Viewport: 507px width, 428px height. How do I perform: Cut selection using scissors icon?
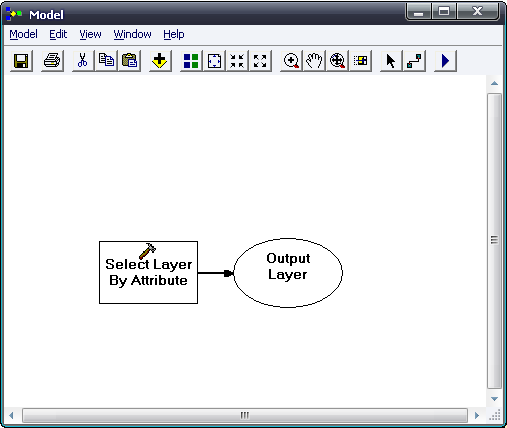tap(83, 61)
